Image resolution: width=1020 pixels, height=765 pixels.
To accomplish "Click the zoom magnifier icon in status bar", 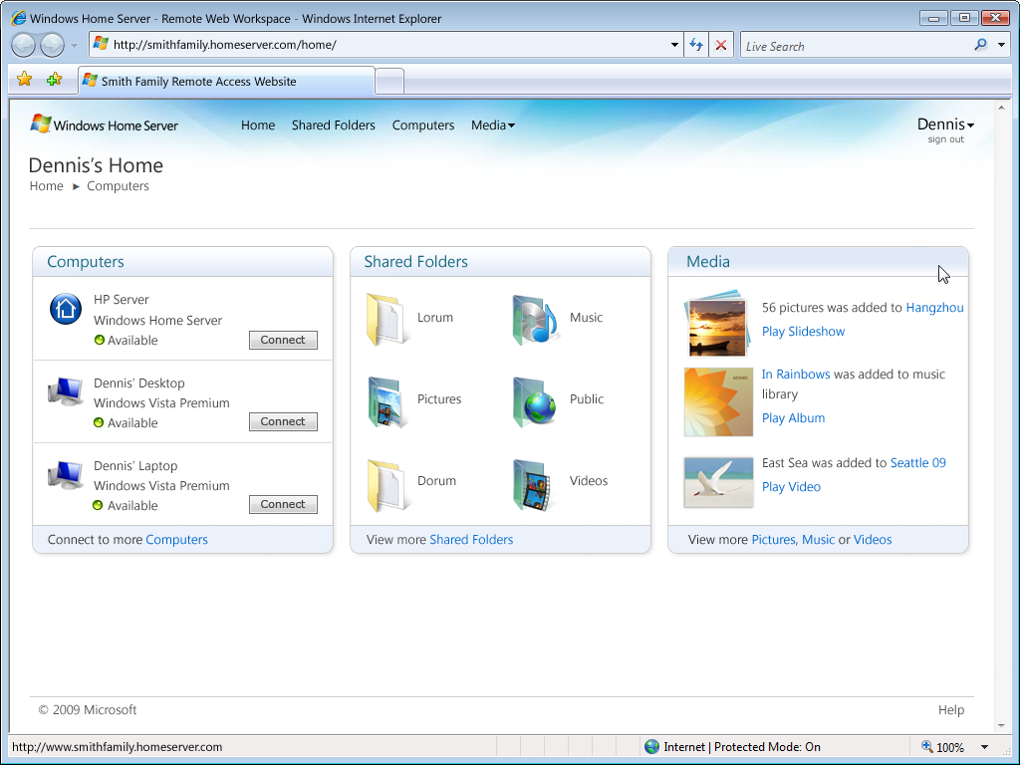I will [927, 746].
